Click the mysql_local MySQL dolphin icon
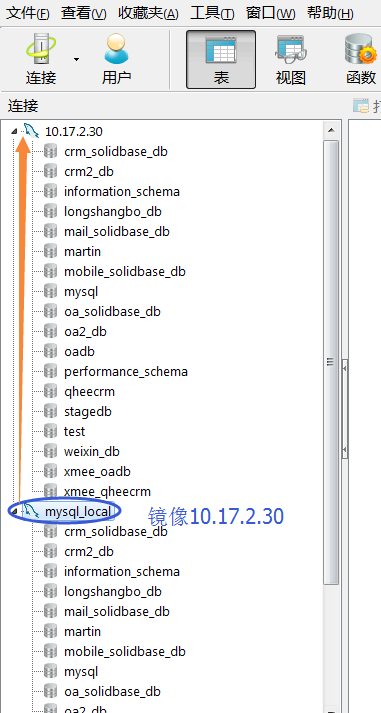 (x=31, y=511)
